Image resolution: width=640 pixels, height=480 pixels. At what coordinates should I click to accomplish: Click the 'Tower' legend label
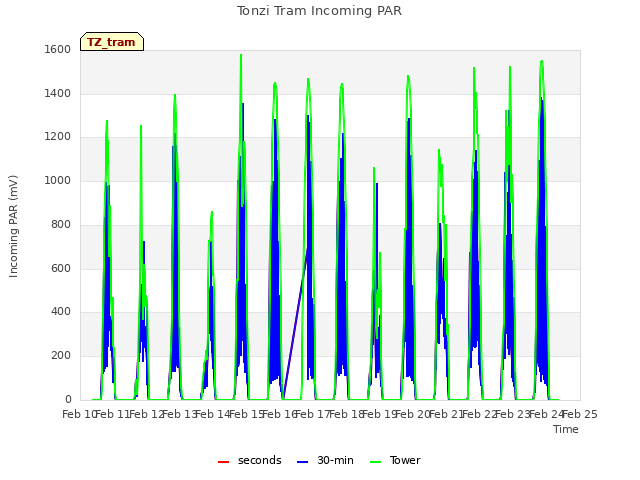[x=405, y=460]
